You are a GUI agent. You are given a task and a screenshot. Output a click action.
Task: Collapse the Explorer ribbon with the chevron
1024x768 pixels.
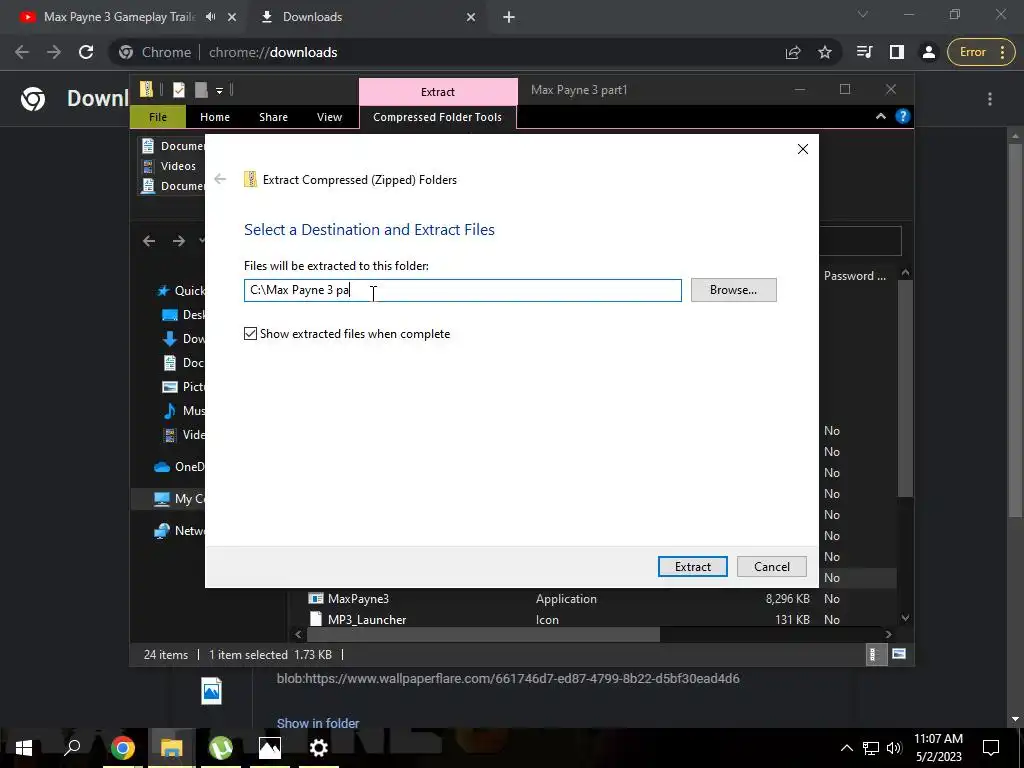[x=880, y=116]
